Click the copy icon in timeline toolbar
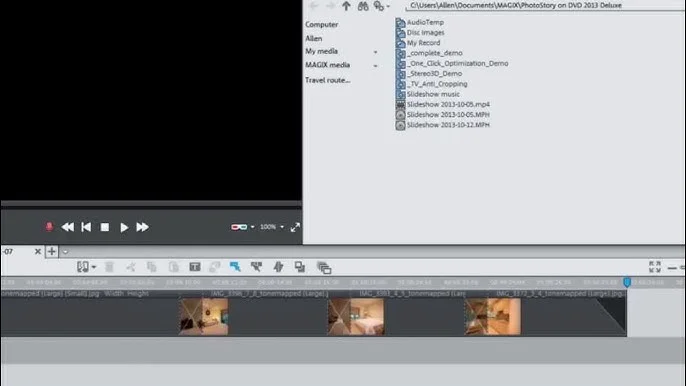Screen dimensions: 686x386 point(152,267)
